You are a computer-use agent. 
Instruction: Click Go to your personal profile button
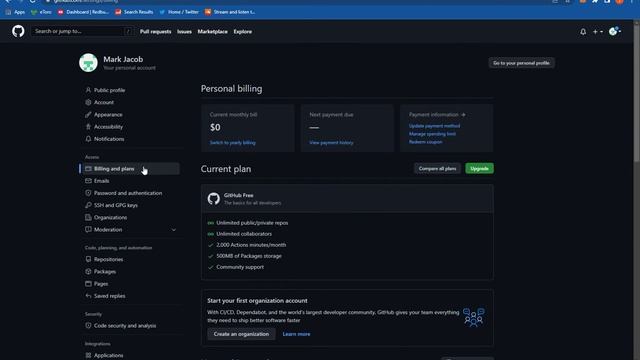(521, 63)
